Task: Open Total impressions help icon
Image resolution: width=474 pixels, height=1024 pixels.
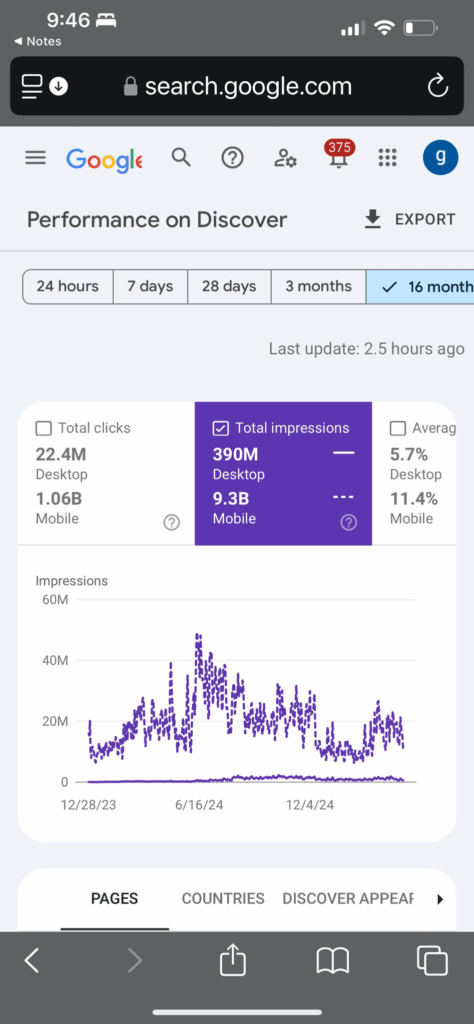Action: click(349, 522)
